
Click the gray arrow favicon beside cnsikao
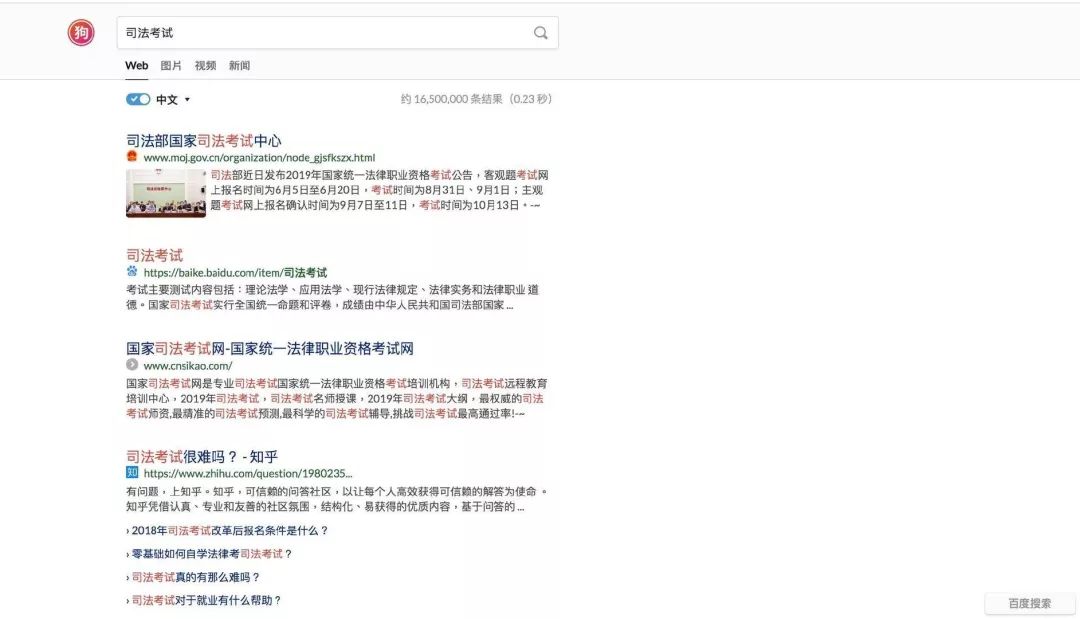132,364
